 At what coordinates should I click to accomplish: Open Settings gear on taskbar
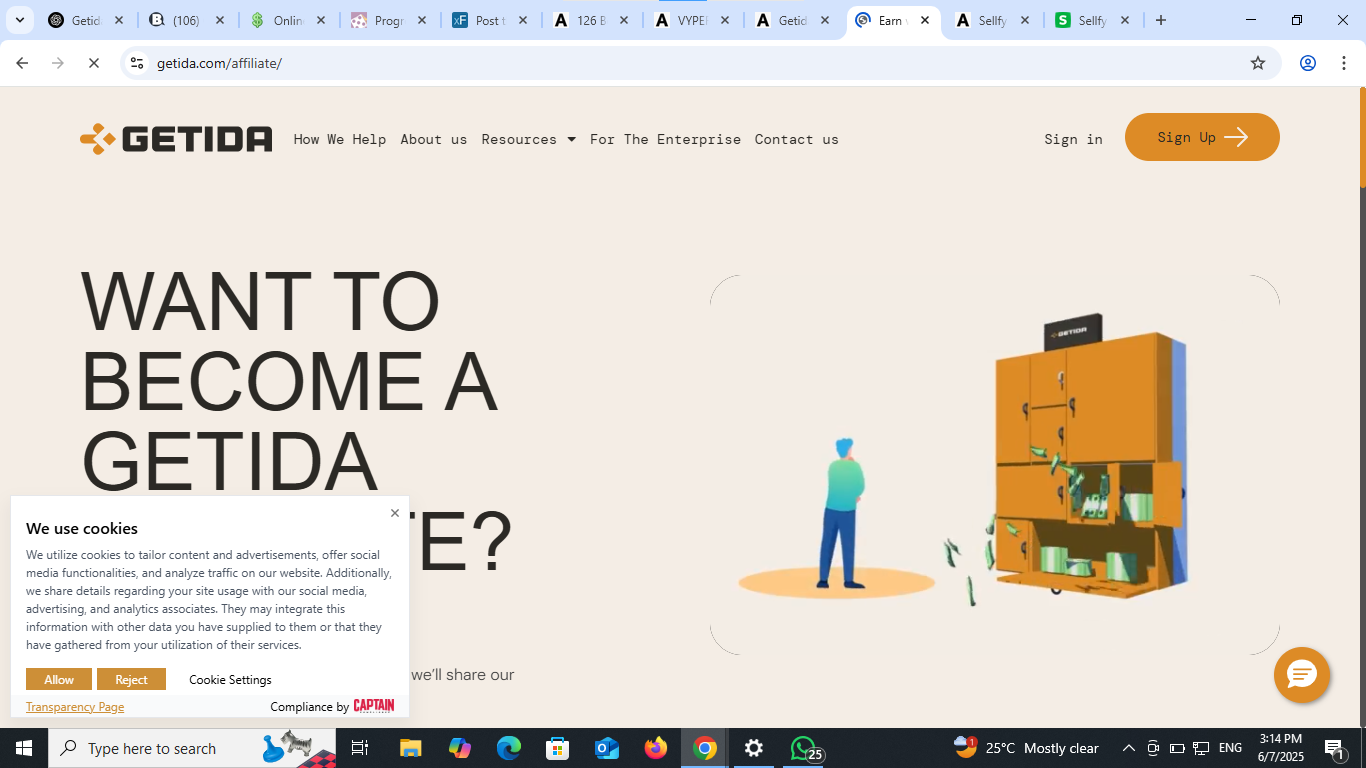(x=754, y=748)
